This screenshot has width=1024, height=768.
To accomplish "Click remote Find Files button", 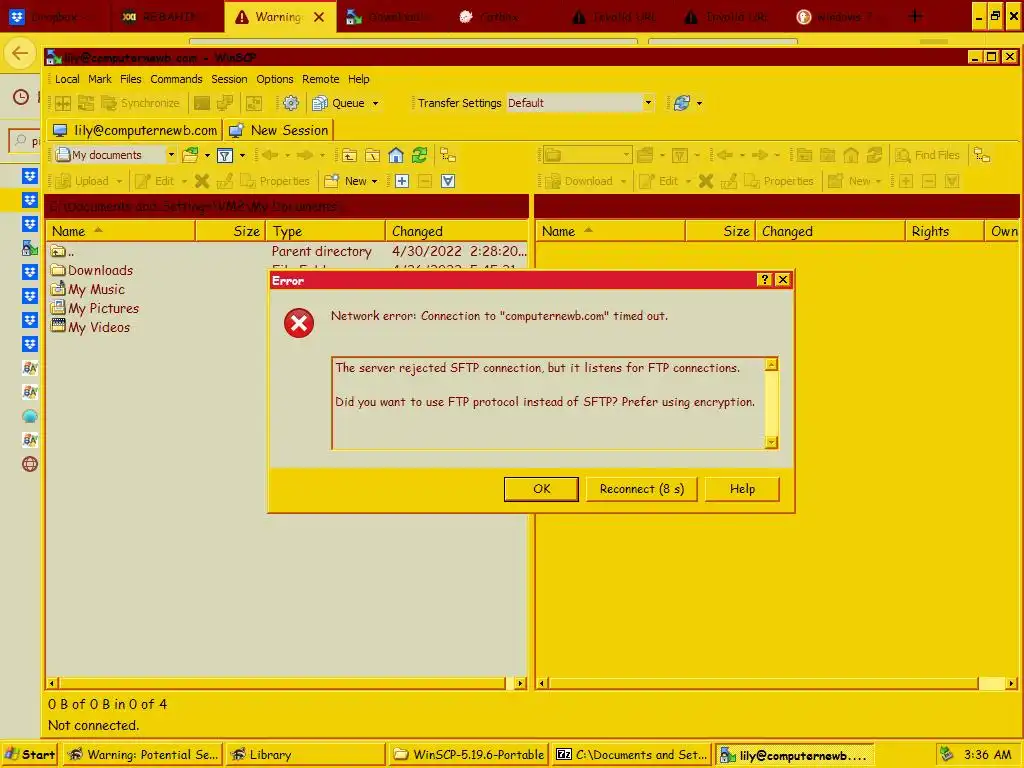I will tap(927, 155).
